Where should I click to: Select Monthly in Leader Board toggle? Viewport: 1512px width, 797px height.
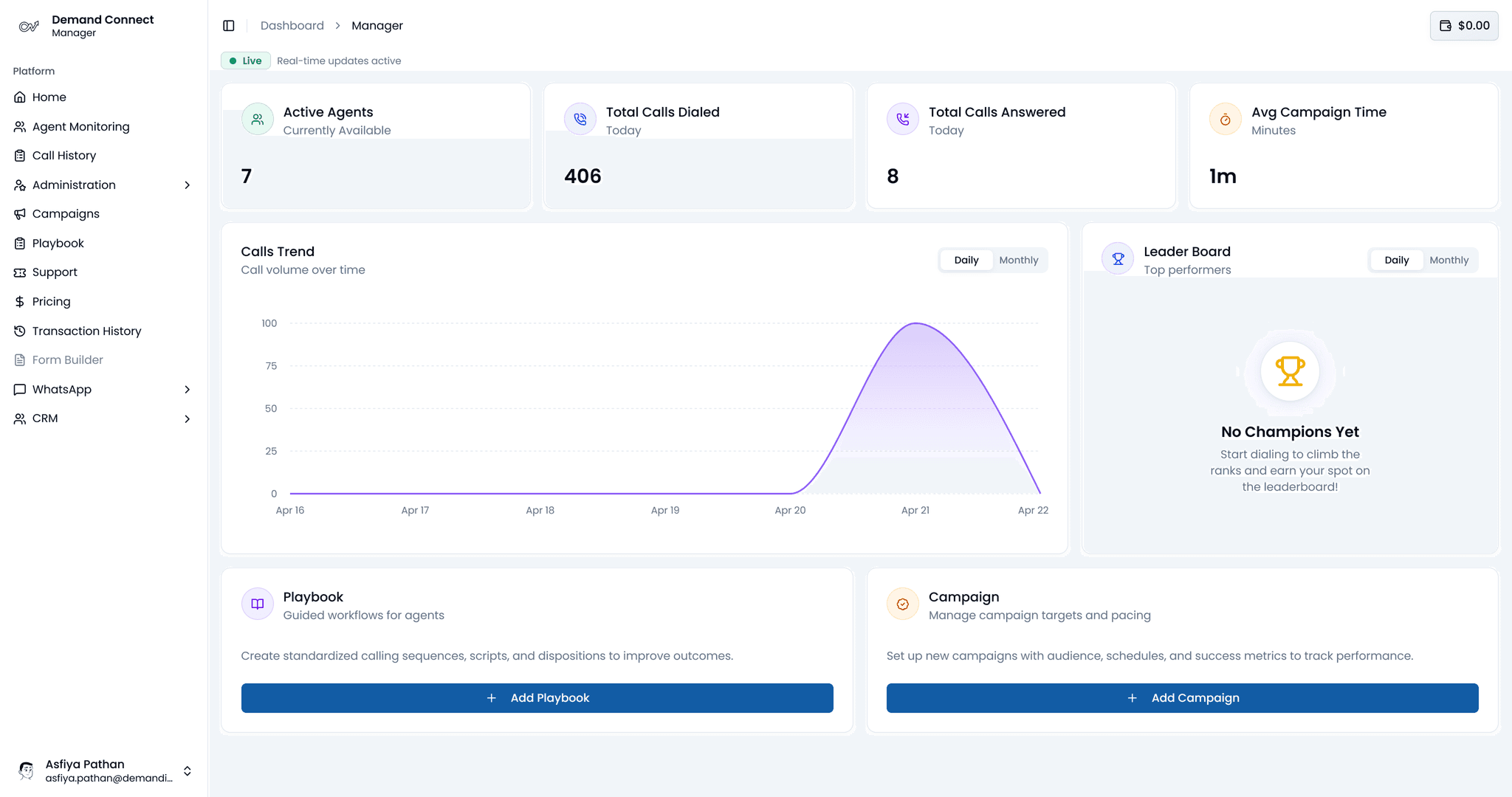[1449, 261]
